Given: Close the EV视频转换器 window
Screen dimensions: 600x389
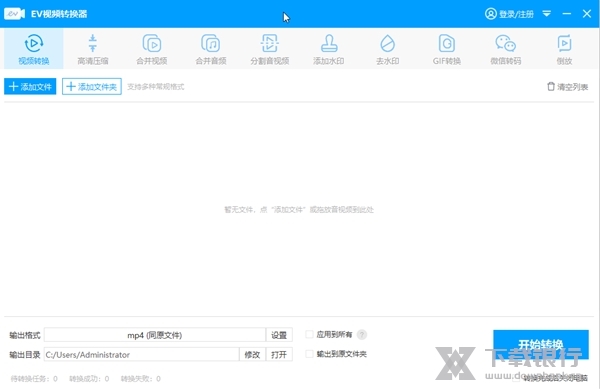Looking at the screenshot, I should click(587, 14).
